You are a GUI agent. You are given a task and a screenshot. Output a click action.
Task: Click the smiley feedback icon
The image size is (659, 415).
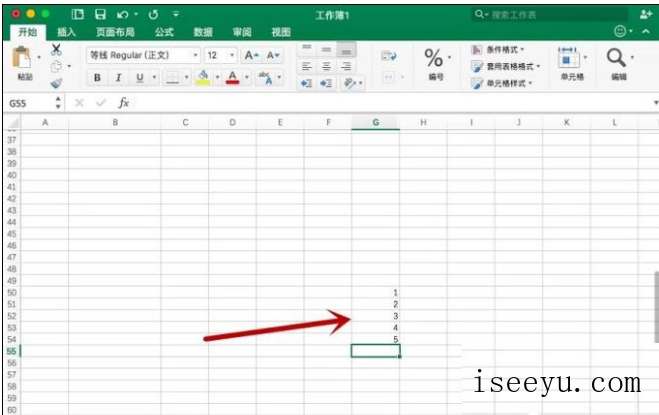point(620,31)
